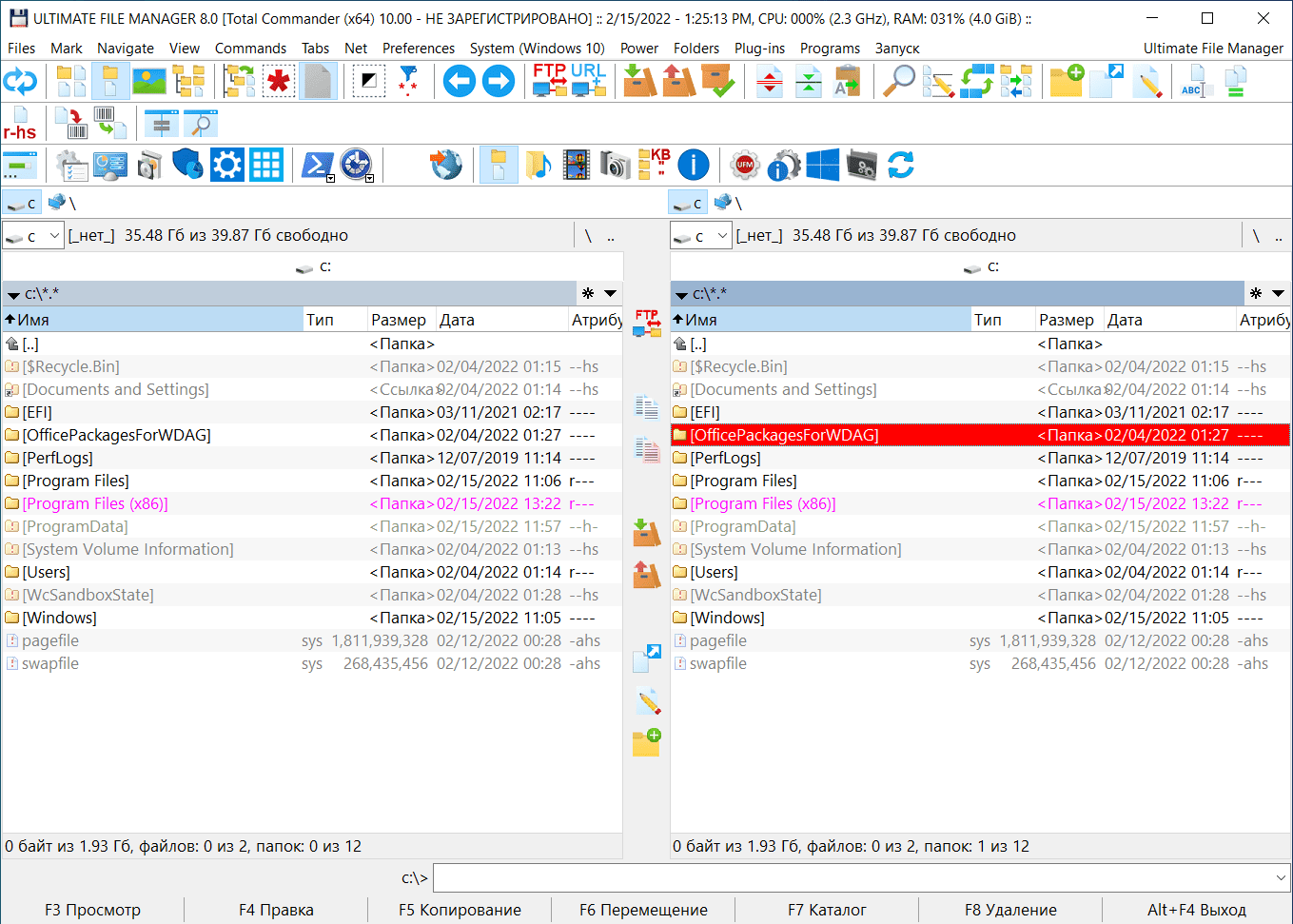The width and height of the screenshot is (1293, 924).
Task: Click the new folder icon between the panels
Action: click(647, 742)
